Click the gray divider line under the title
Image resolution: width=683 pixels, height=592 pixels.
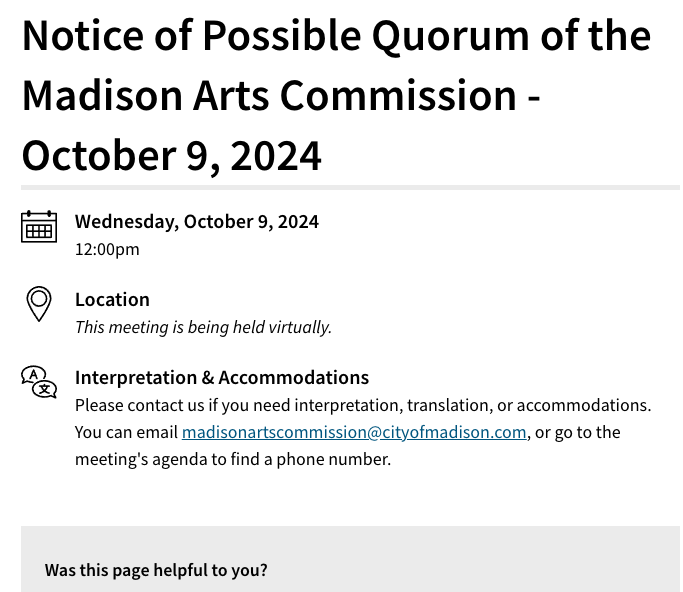[350, 188]
